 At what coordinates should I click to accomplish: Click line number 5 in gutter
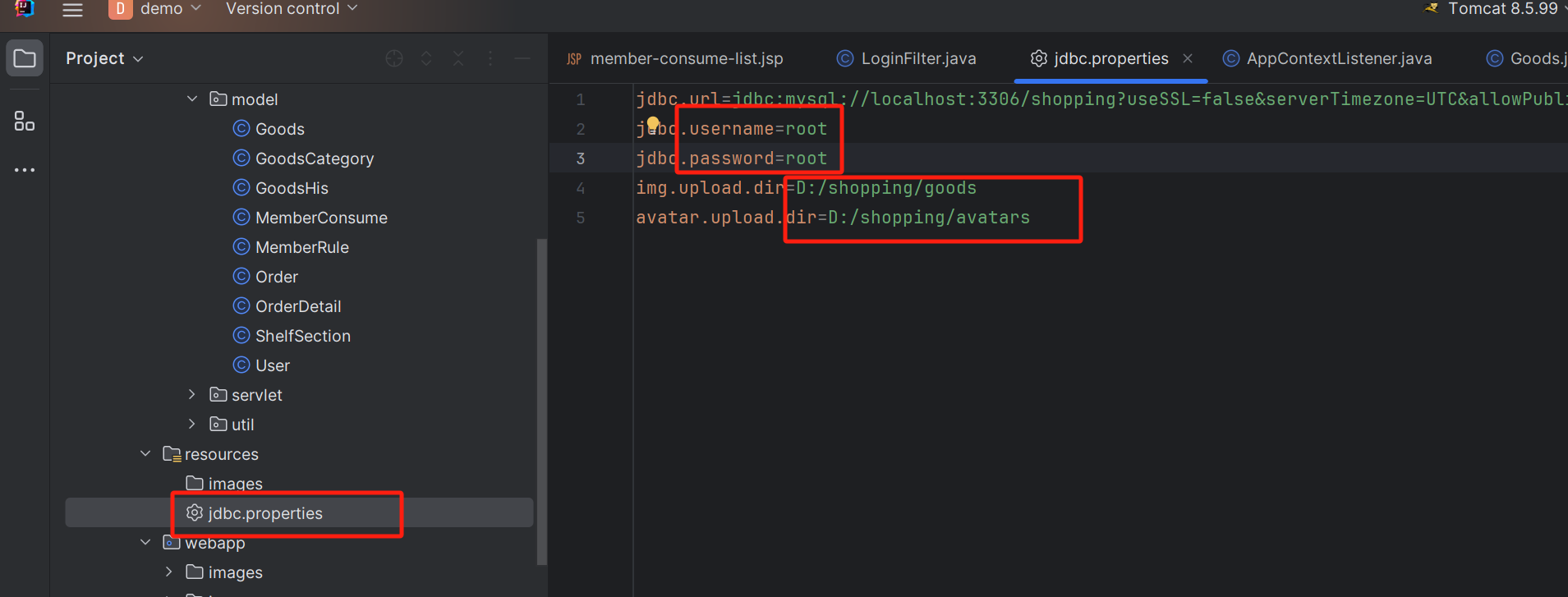tap(580, 218)
